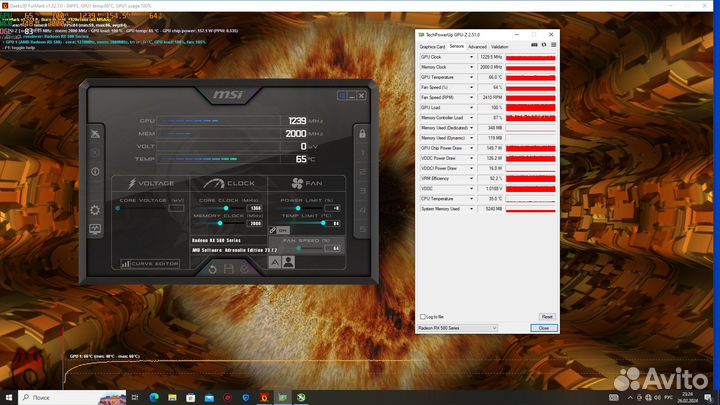Select profile slot 2 in Afterburner
720x405 pixels.
coord(362,172)
